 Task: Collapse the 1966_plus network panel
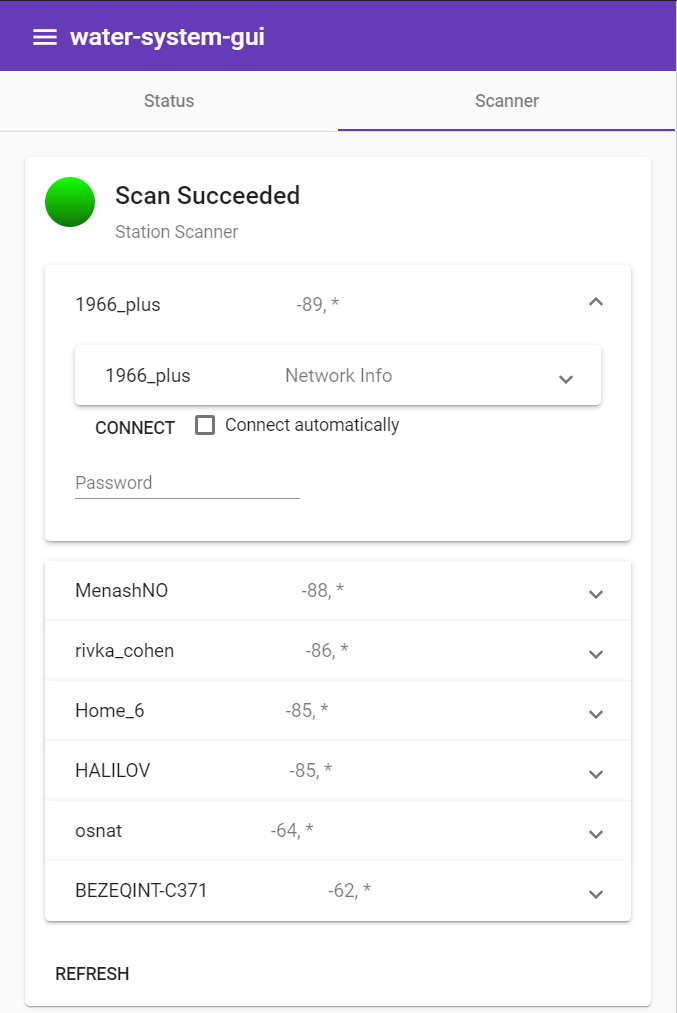pyautogui.click(x=595, y=302)
